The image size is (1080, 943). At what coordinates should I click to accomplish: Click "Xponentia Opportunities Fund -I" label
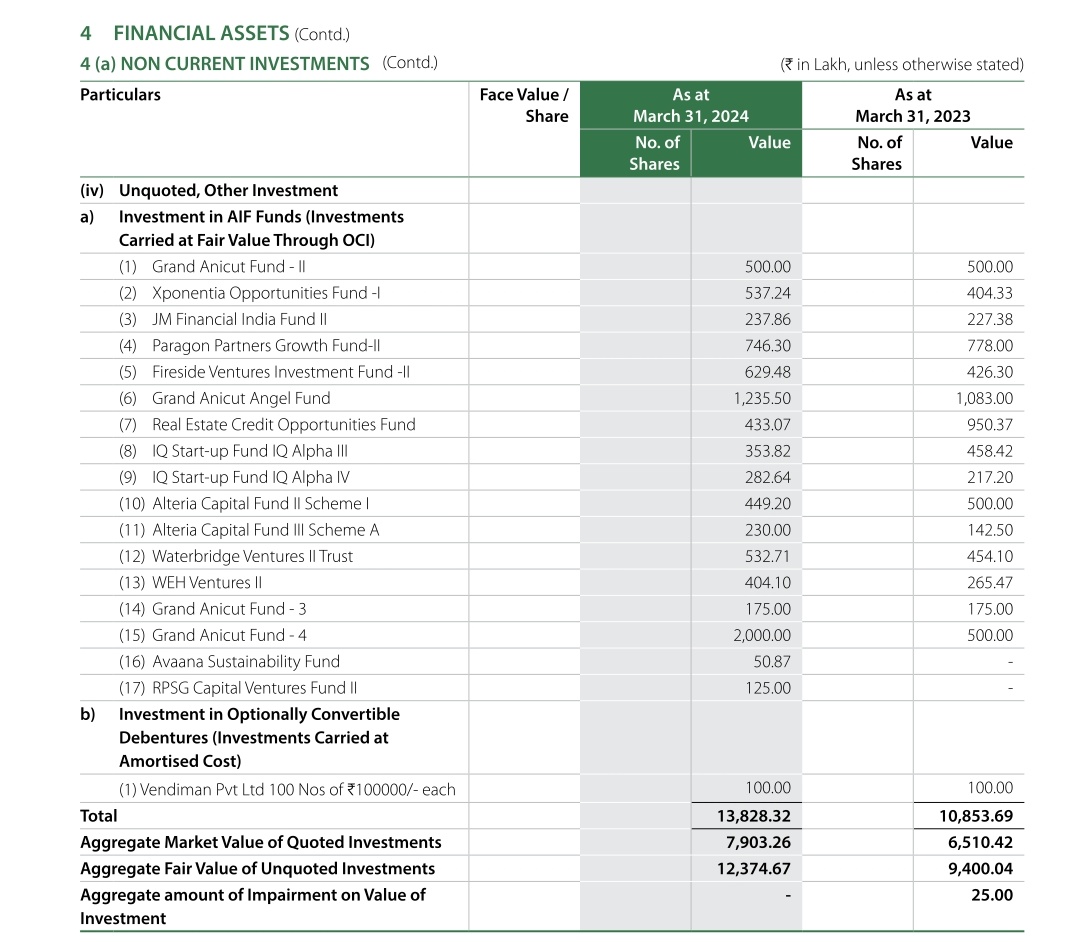266,293
